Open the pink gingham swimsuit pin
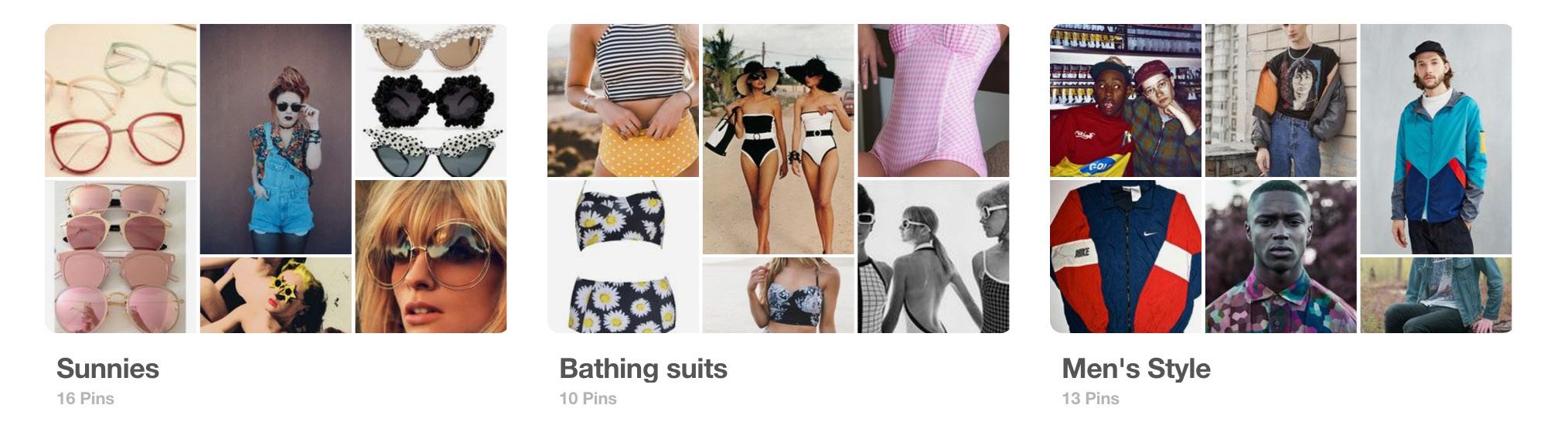The width and height of the screenshot is (1568, 439). 934,100
